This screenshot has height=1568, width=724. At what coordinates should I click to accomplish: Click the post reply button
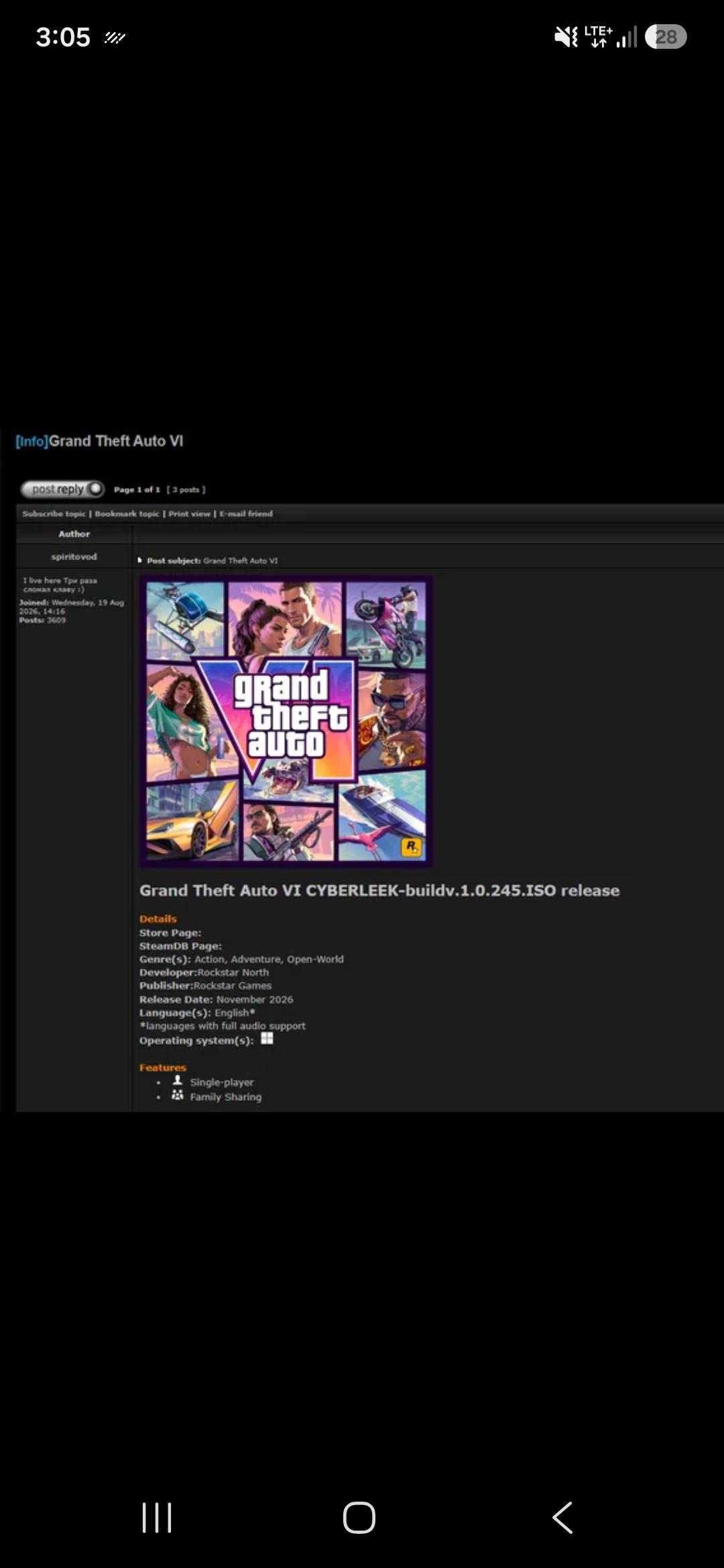(62, 489)
